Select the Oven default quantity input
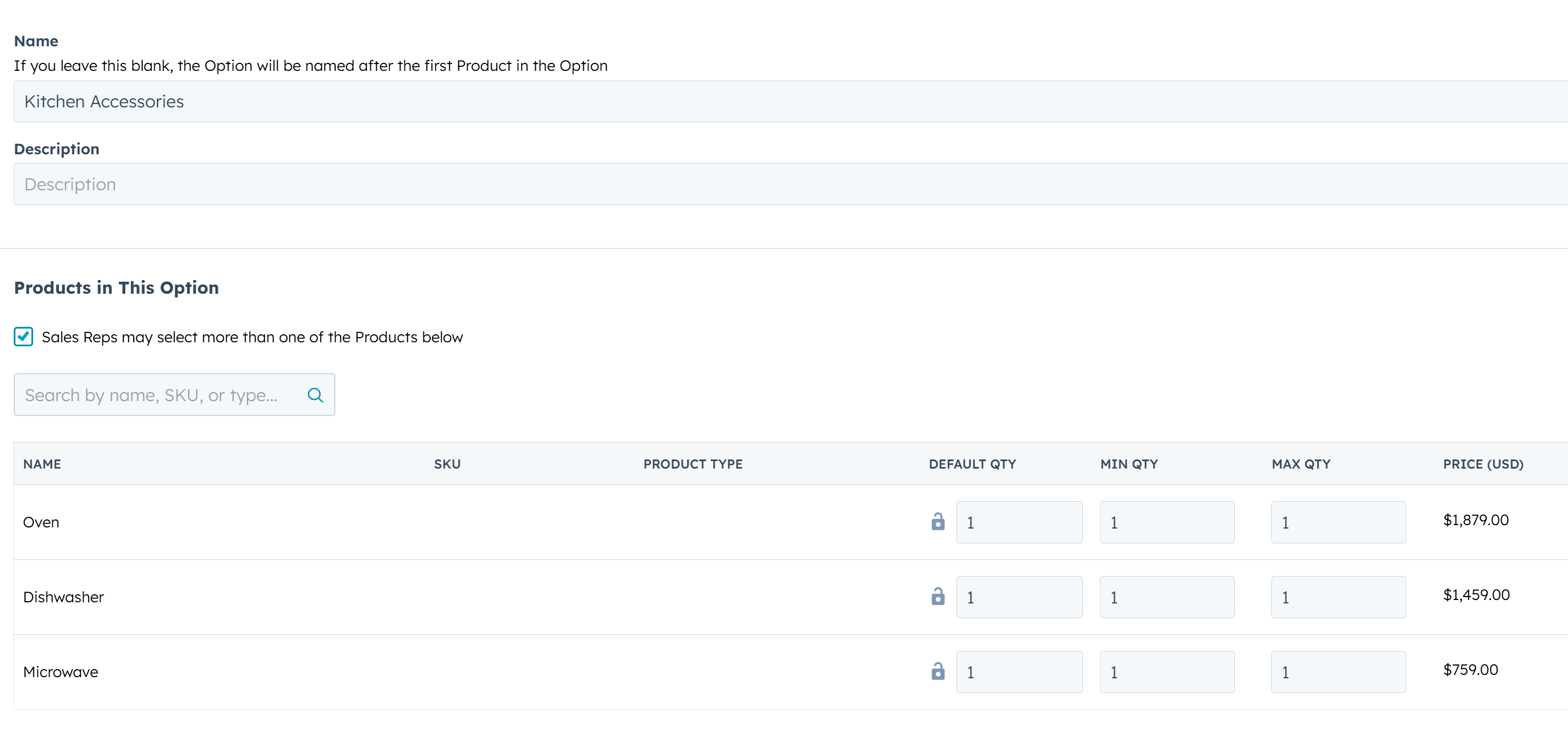The width and height of the screenshot is (1568, 744). pyautogui.click(x=1019, y=522)
